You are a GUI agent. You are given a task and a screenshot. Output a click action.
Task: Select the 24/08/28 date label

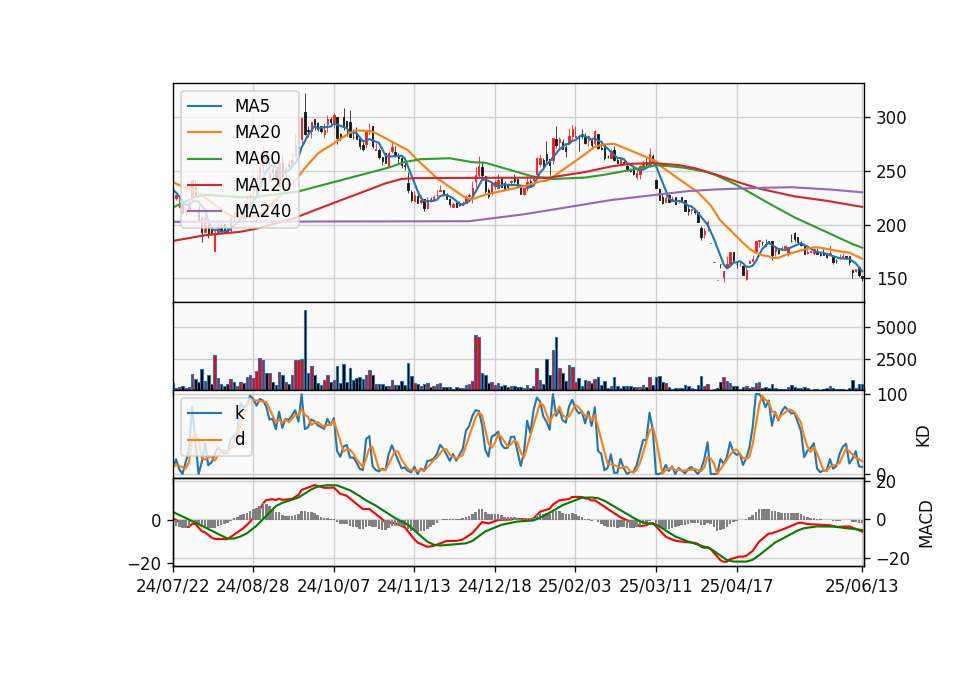point(253,586)
